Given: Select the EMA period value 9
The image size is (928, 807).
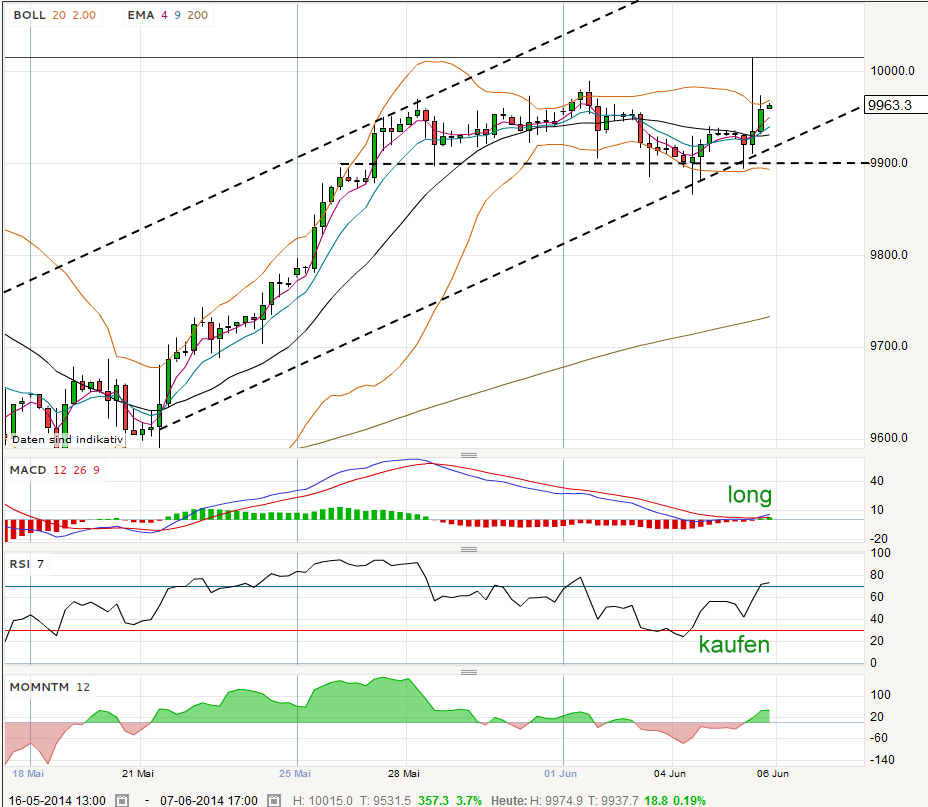Looking at the screenshot, I should [178, 15].
